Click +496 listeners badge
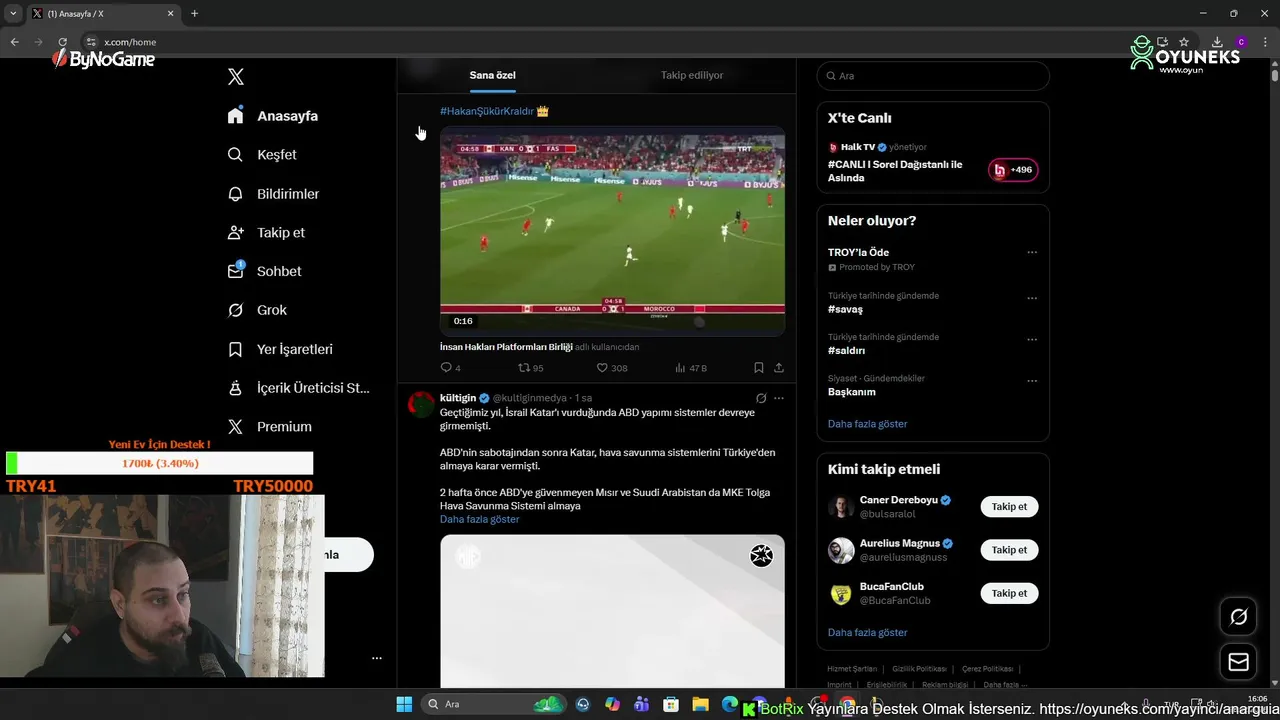 point(1013,170)
